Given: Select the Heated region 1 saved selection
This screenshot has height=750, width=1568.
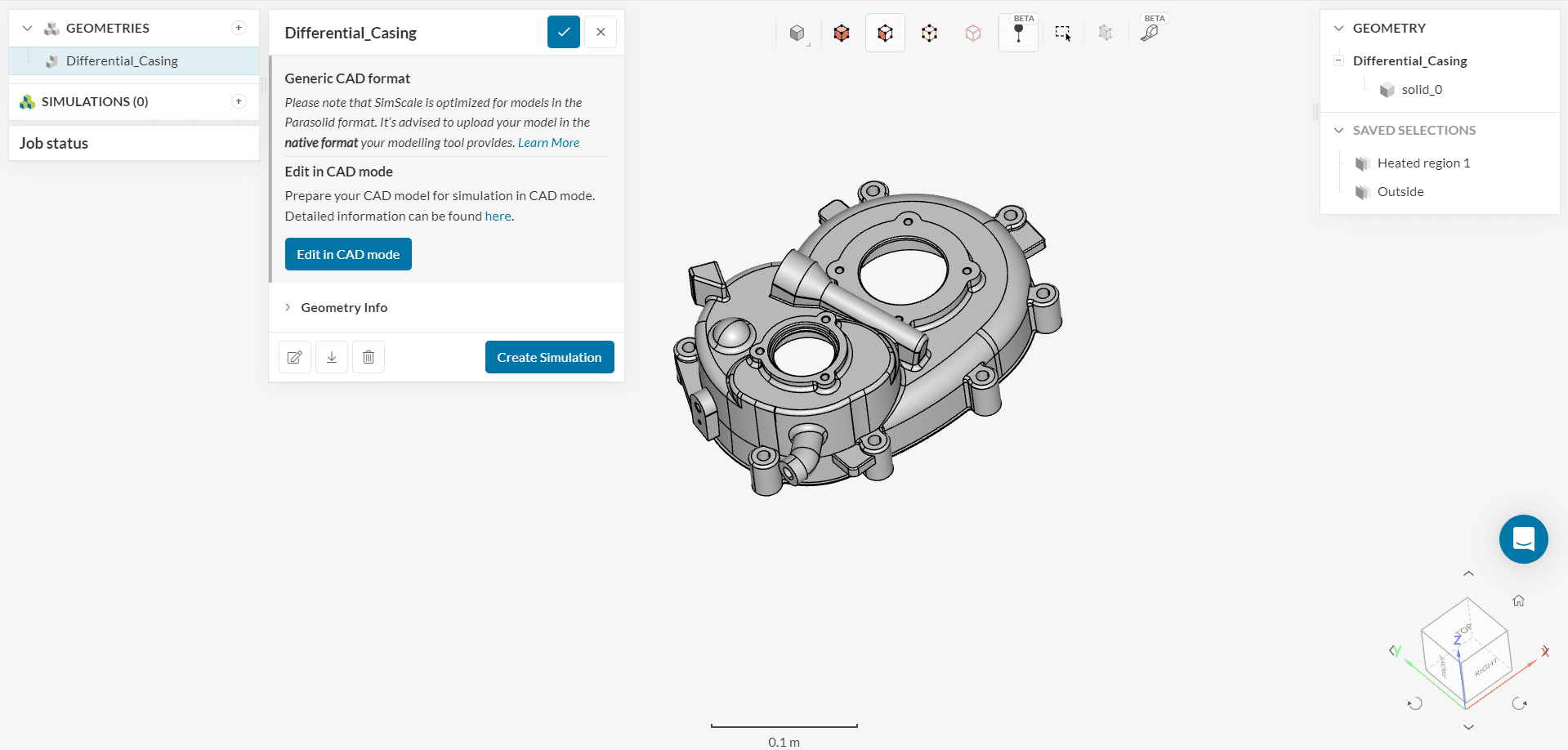Looking at the screenshot, I should point(1423,163).
